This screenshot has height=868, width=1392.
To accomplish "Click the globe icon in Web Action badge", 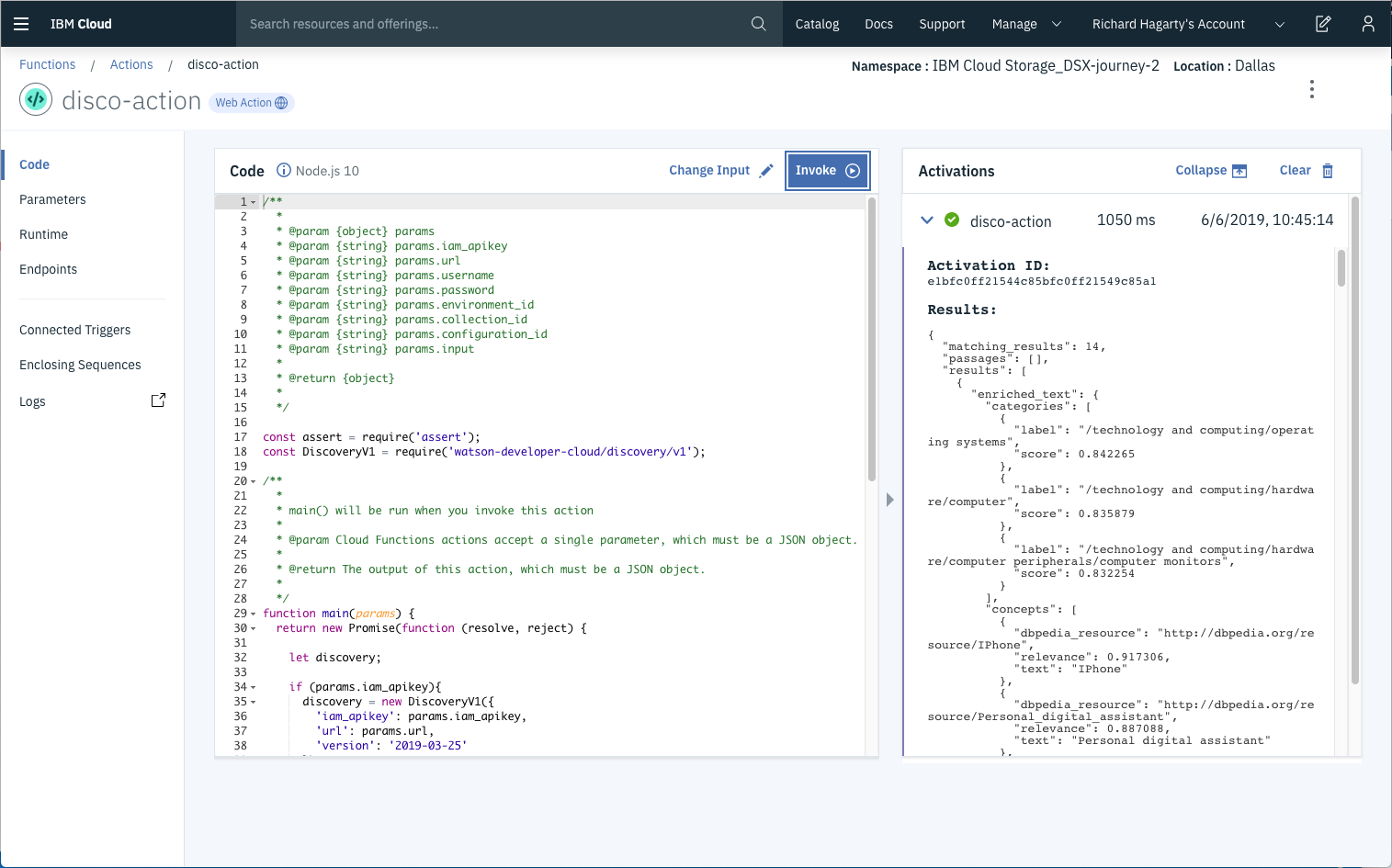I will (281, 103).
